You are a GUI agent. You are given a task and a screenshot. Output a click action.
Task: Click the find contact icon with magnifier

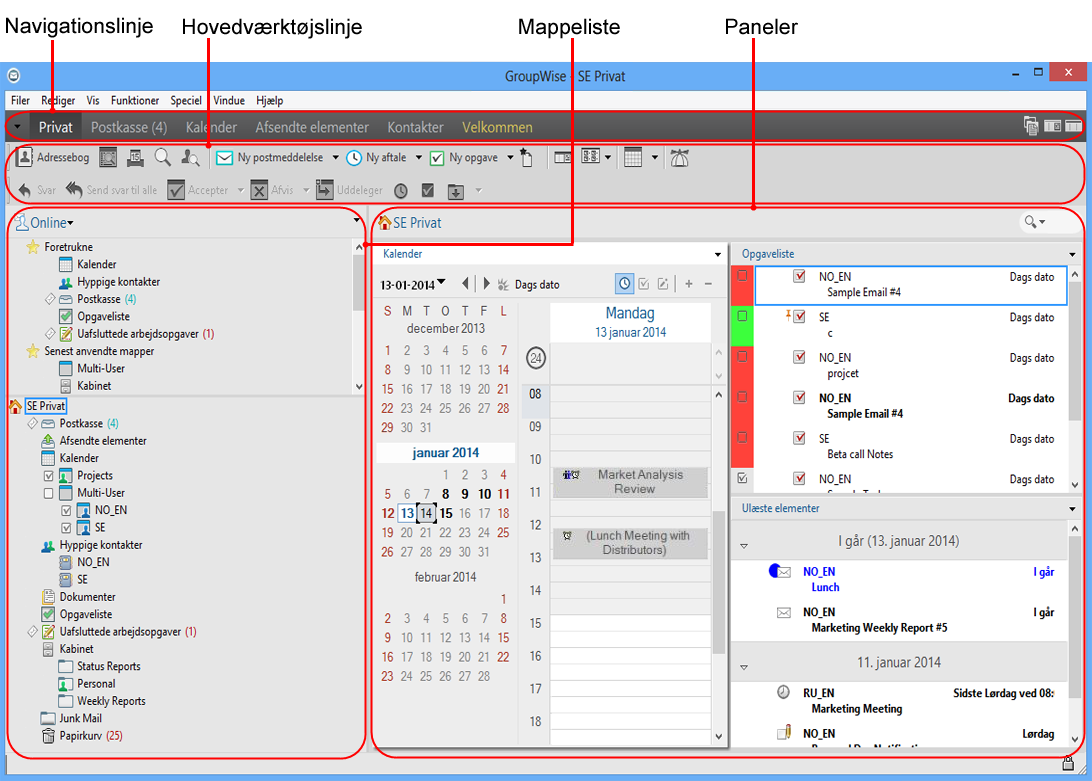pyautogui.click(x=190, y=158)
